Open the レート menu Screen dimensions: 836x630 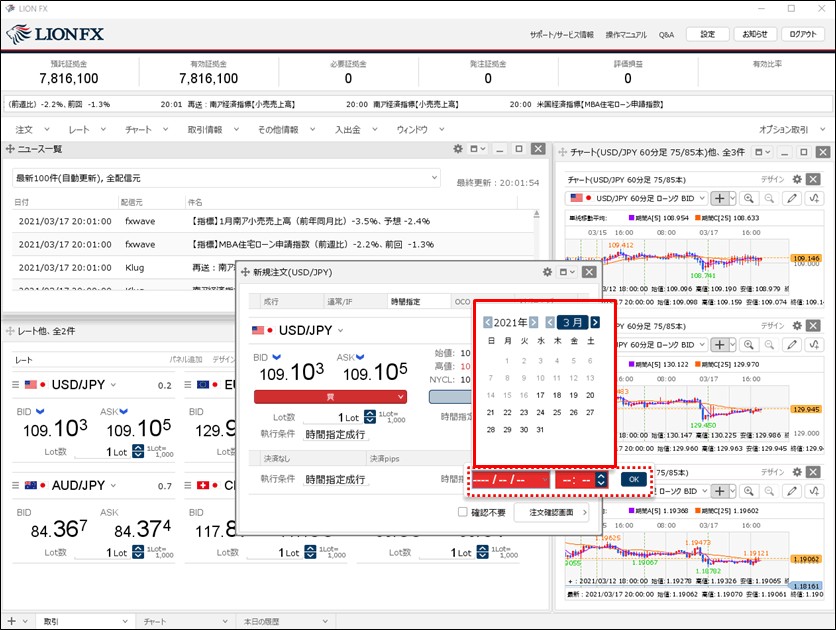(87, 130)
